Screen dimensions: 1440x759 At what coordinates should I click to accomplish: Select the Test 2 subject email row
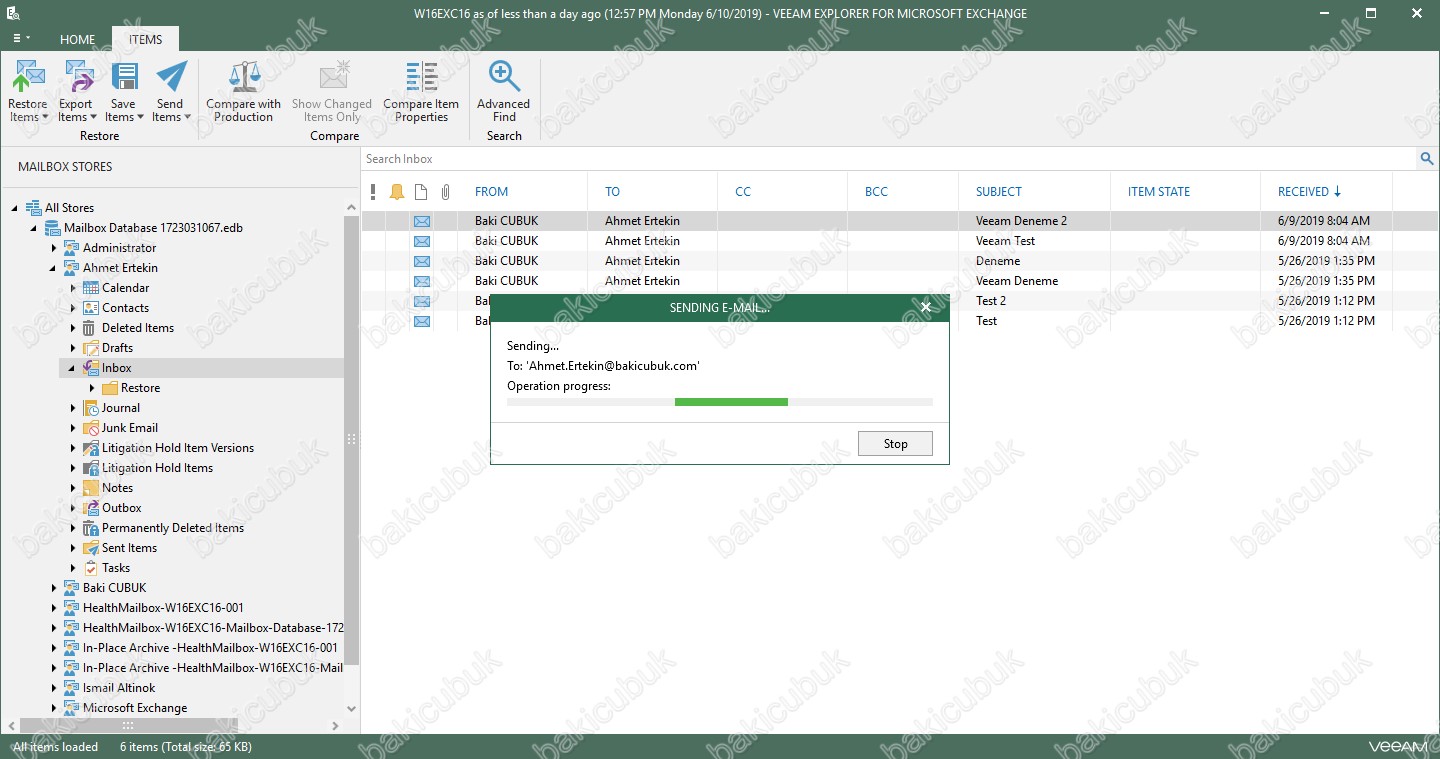900,301
